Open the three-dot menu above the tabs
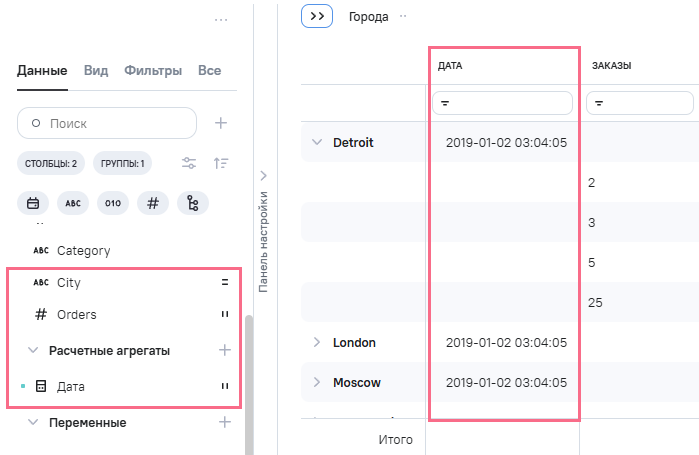Image resolution: width=699 pixels, height=455 pixels. 221,19
